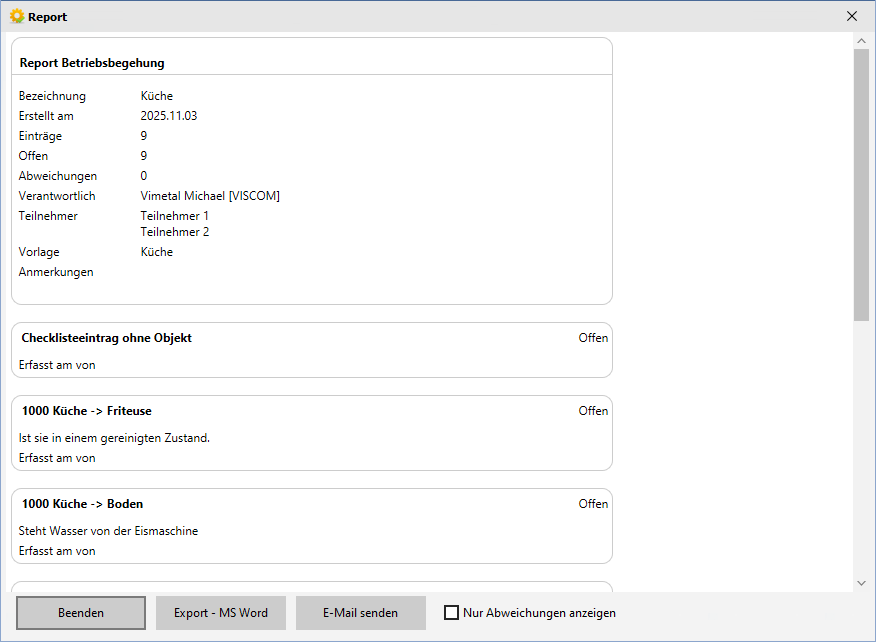Enable the Nur Abweichungen anzeigen checkbox
Viewport: 876px width, 642px height.
coord(452,613)
